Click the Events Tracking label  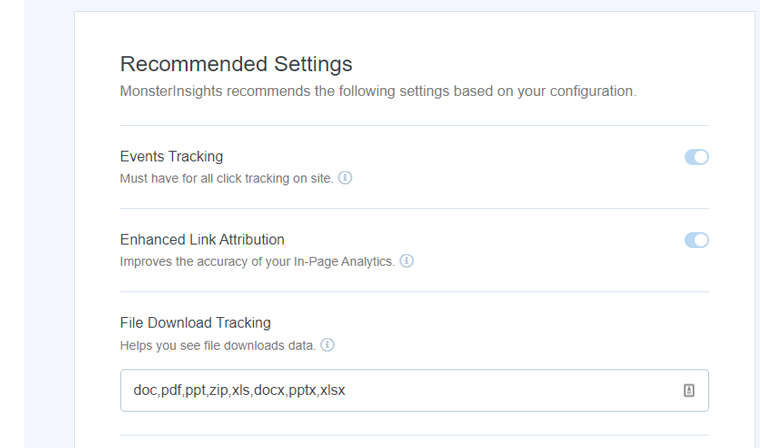[172, 157]
